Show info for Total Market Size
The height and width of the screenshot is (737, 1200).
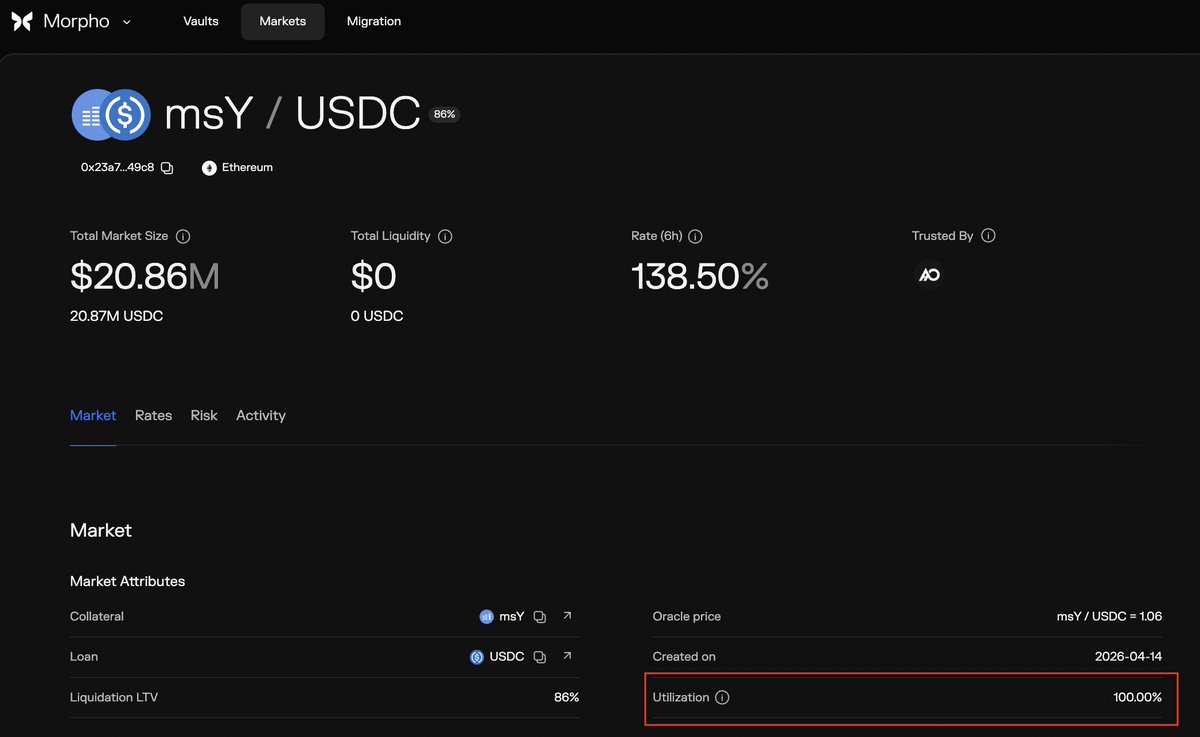(x=183, y=237)
